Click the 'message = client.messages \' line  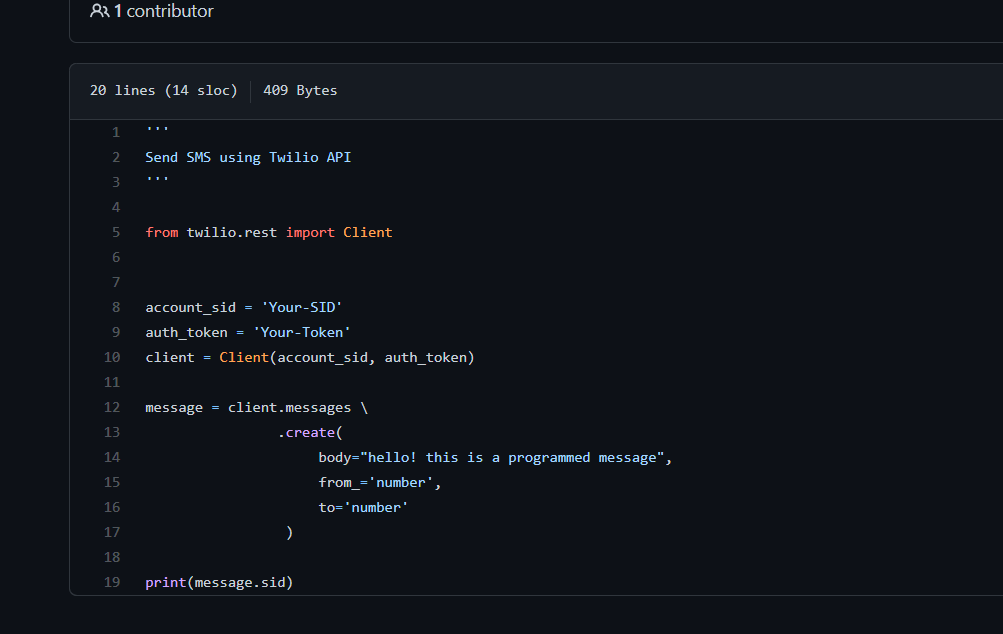pos(257,408)
